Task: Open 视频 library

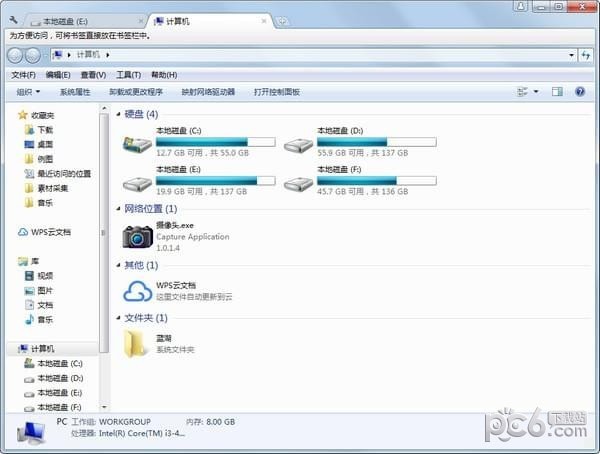Action: coord(39,276)
